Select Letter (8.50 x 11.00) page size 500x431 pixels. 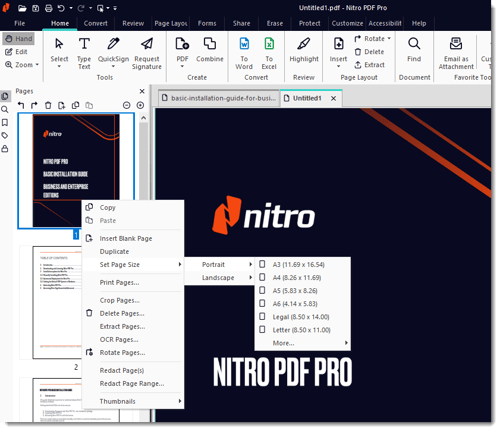(x=302, y=330)
